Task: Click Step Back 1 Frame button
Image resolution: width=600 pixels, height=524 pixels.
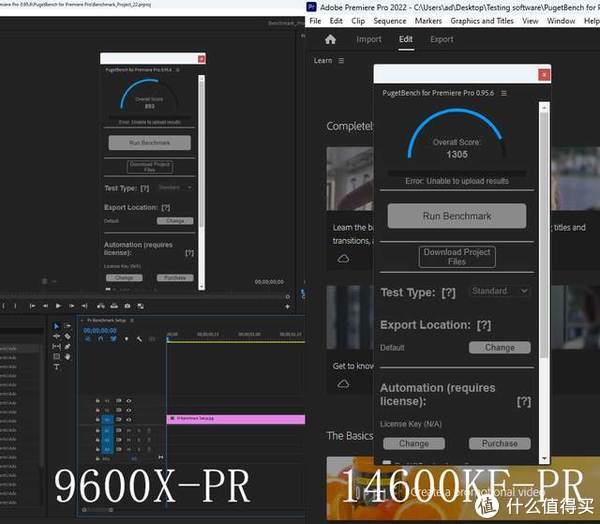Action: (x=45, y=306)
